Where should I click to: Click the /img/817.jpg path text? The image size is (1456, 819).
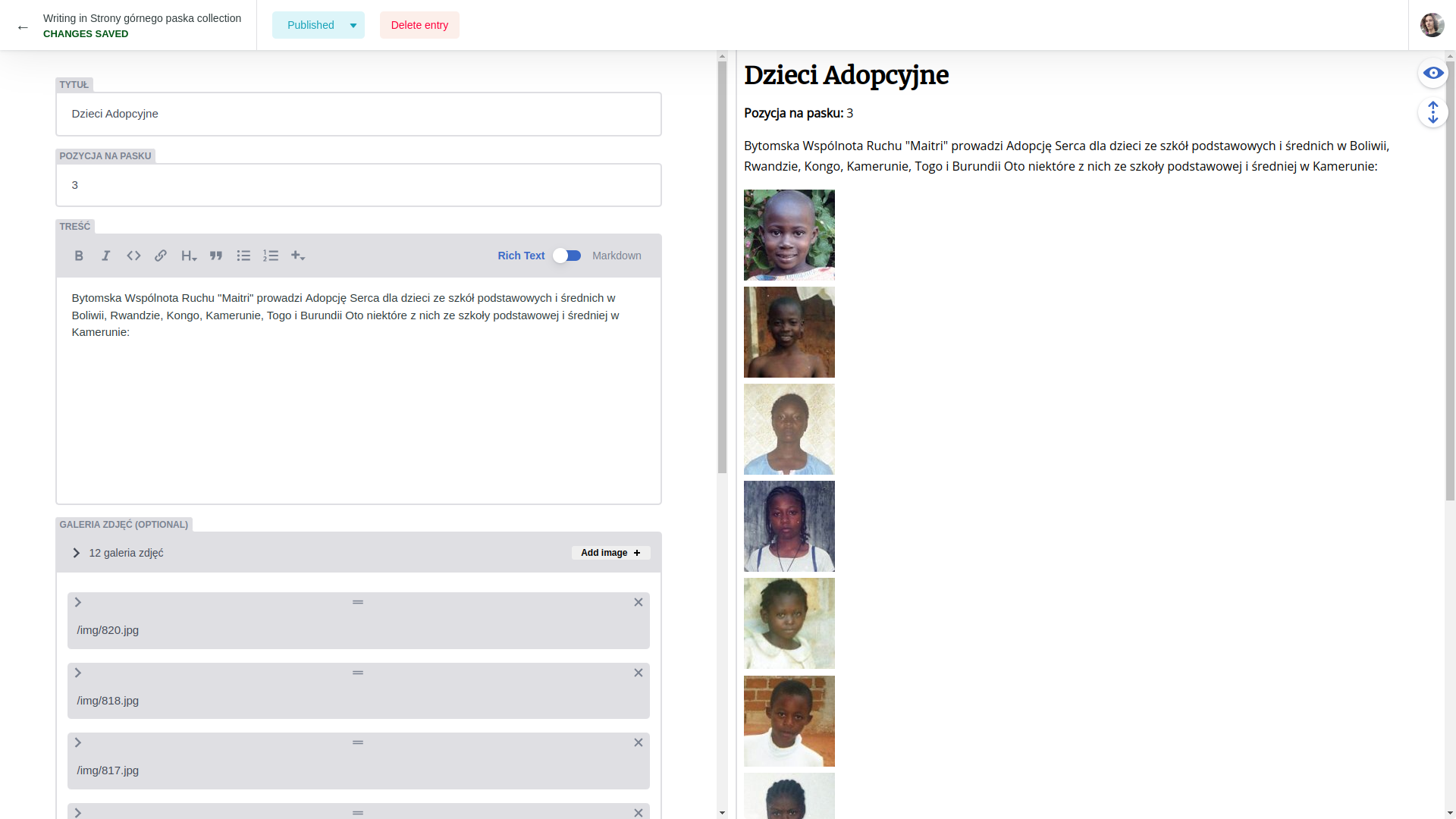tap(108, 770)
